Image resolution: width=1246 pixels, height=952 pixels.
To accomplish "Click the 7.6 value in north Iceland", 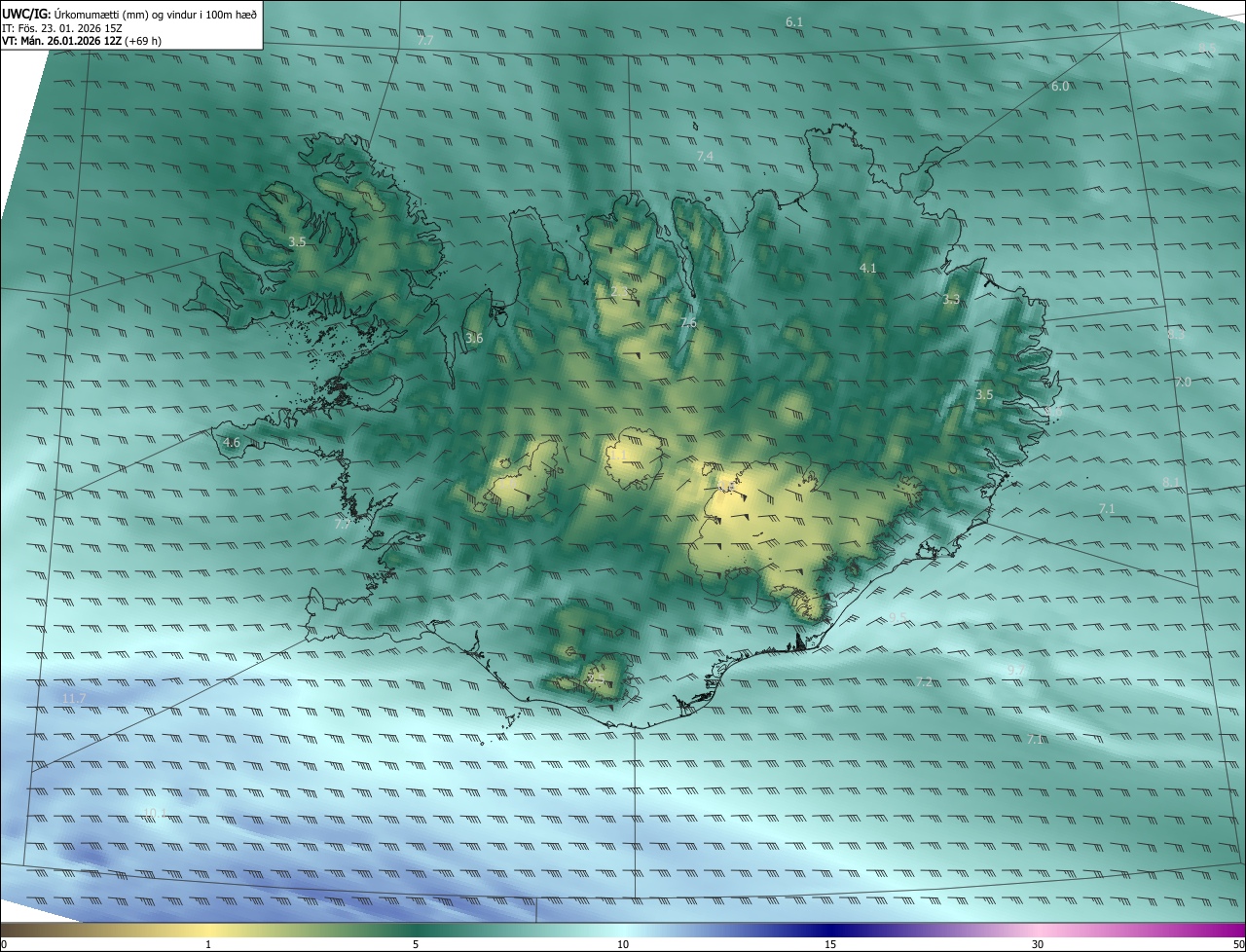I will click(x=688, y=323).
